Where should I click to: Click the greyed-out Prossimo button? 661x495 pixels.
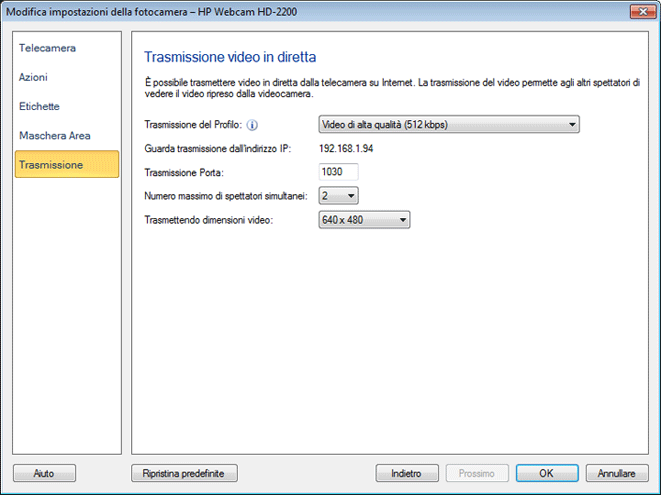477,473
